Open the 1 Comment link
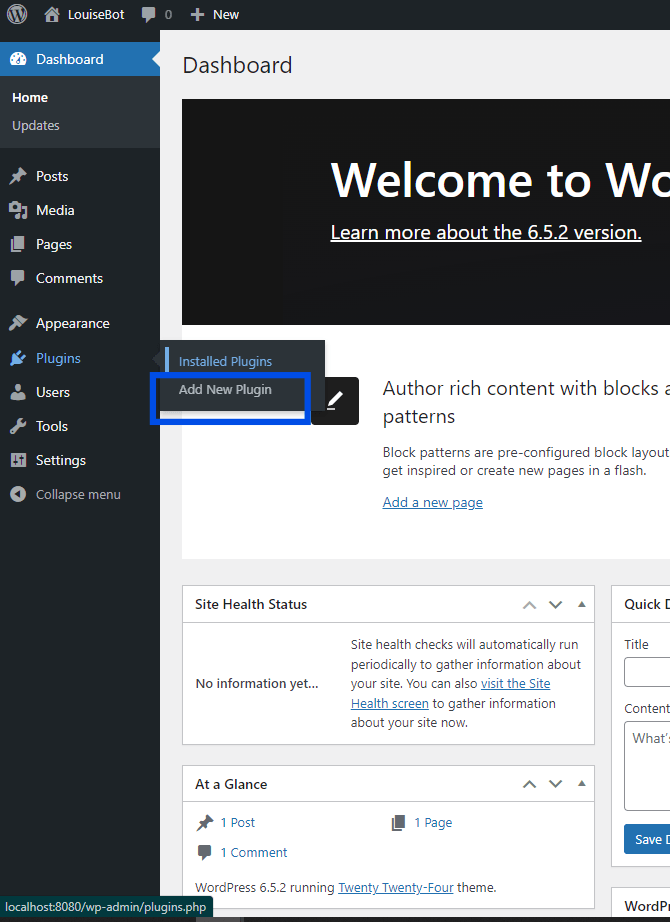The width and height of the screenshot is (670, 922). coord(254,853)
